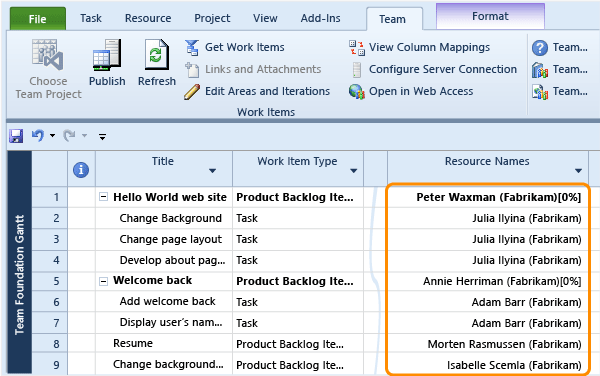The height and width of the screenshot is (376, 600).
Task: Switch to the Resource ribbon tab
Action: pyautogui.click(x=148, y=18)
